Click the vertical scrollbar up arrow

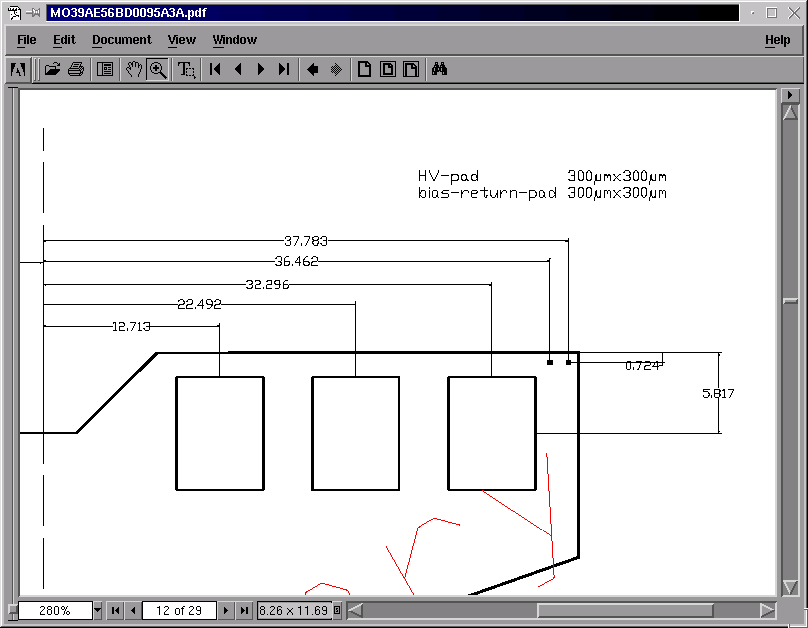790,112
